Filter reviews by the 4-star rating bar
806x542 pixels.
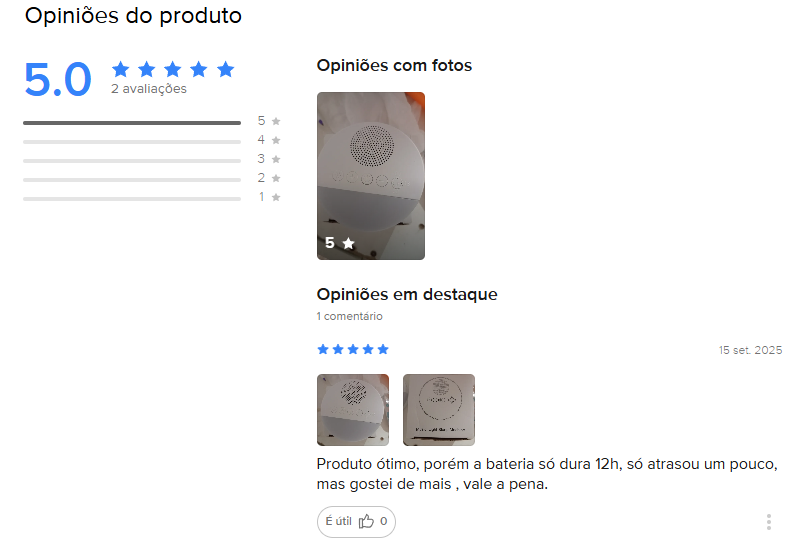132,142
